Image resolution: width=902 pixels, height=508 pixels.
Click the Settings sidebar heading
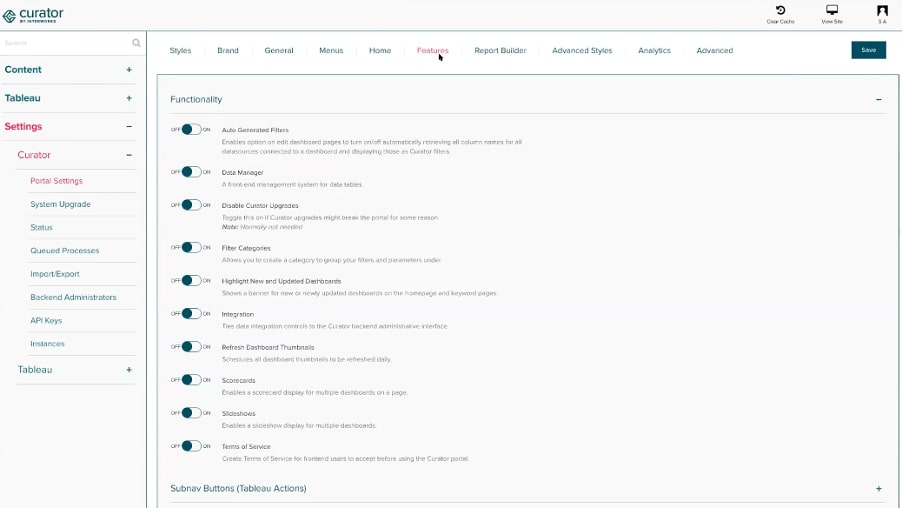23,127
